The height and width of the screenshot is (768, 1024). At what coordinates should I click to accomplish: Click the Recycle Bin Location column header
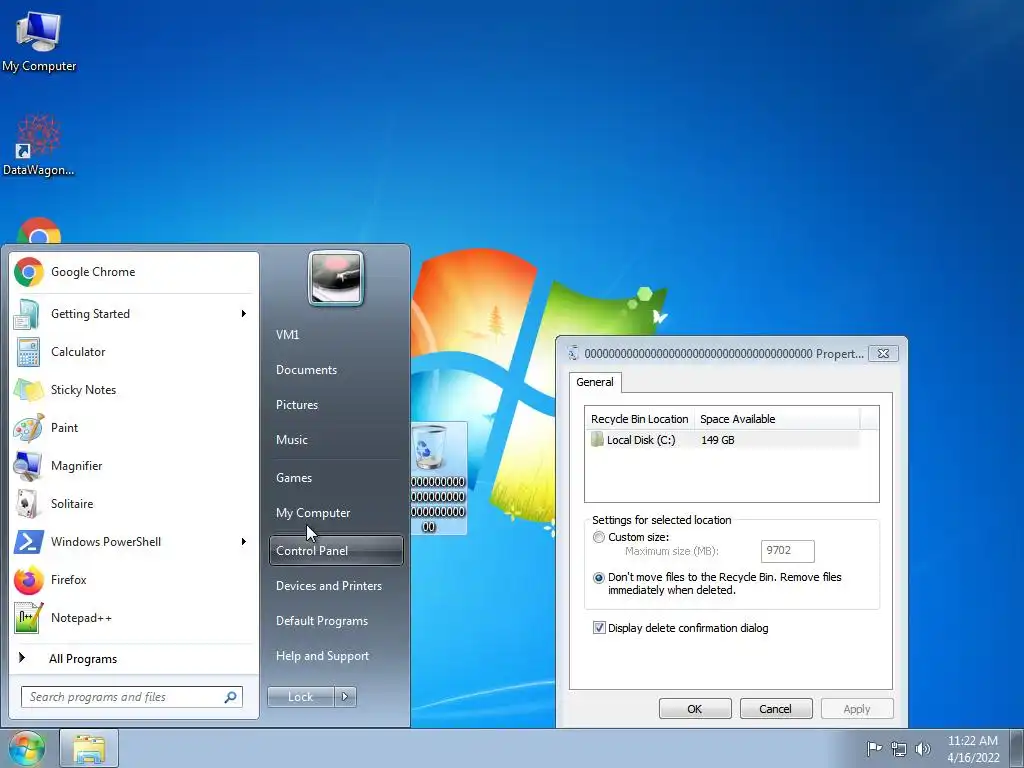tap(639, 419)
